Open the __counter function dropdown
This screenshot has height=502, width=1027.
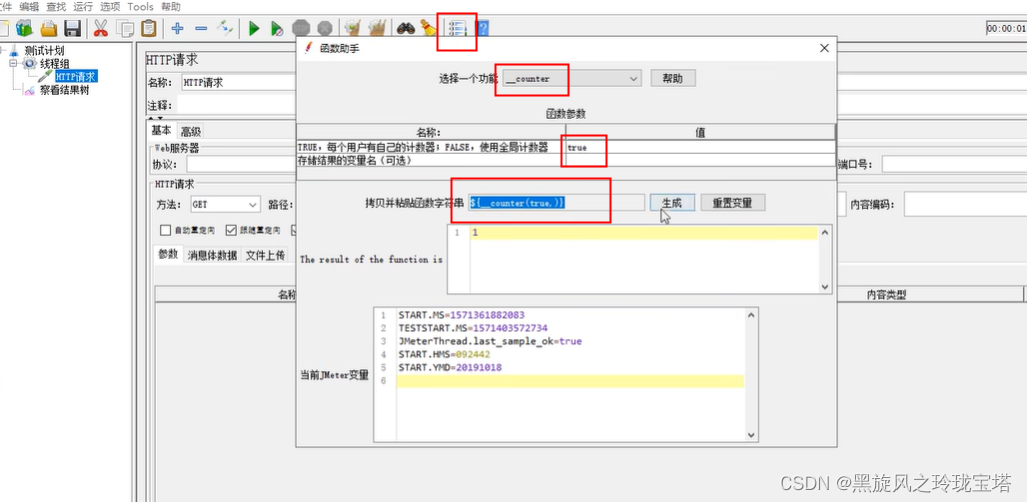click(x=571, y=79)
